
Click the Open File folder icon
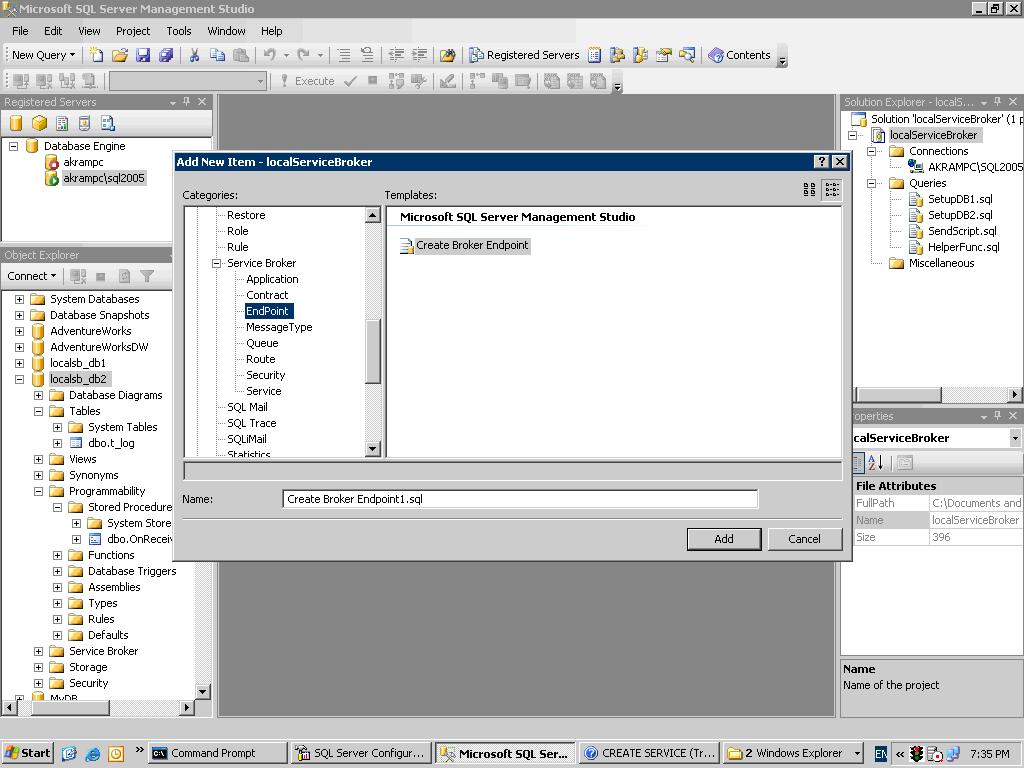tap(120, 55)
